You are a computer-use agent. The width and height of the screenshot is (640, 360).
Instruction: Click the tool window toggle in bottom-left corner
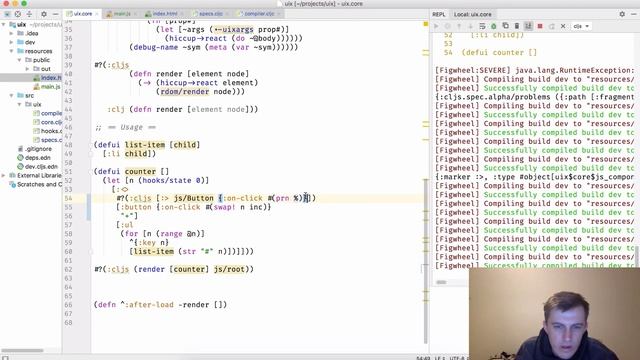5,358
